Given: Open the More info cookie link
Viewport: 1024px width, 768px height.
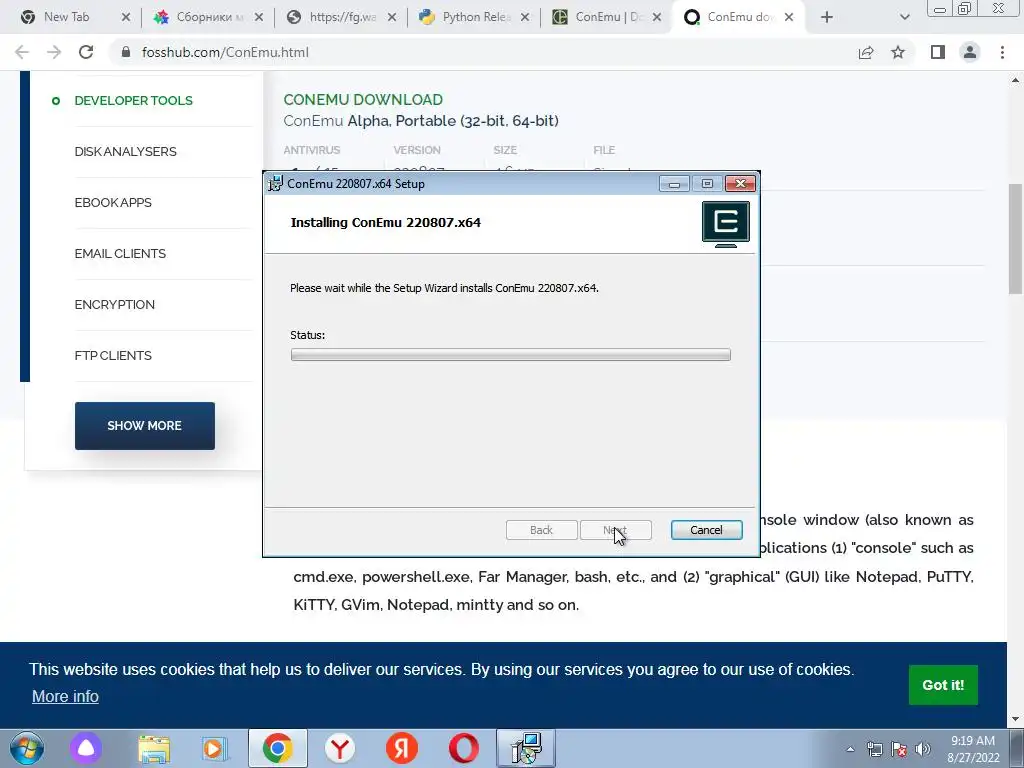Looking at the screenshot, I should (65, 696).
